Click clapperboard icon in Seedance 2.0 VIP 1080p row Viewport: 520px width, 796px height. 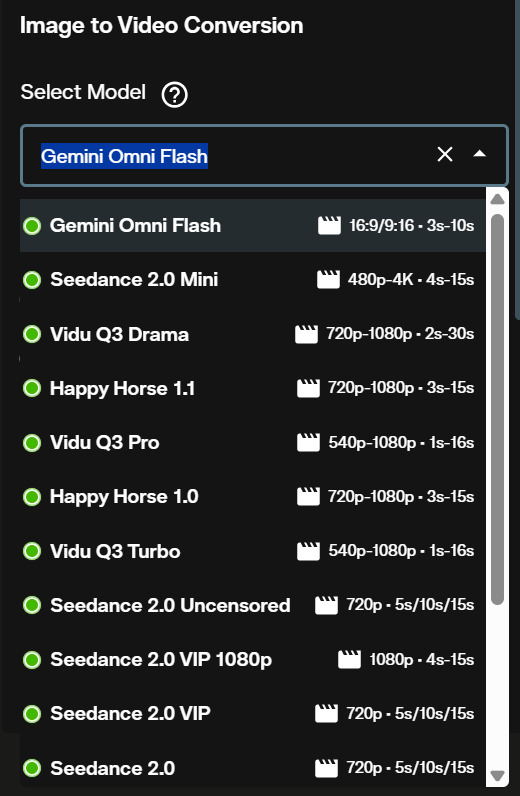[x=350, y=659]
